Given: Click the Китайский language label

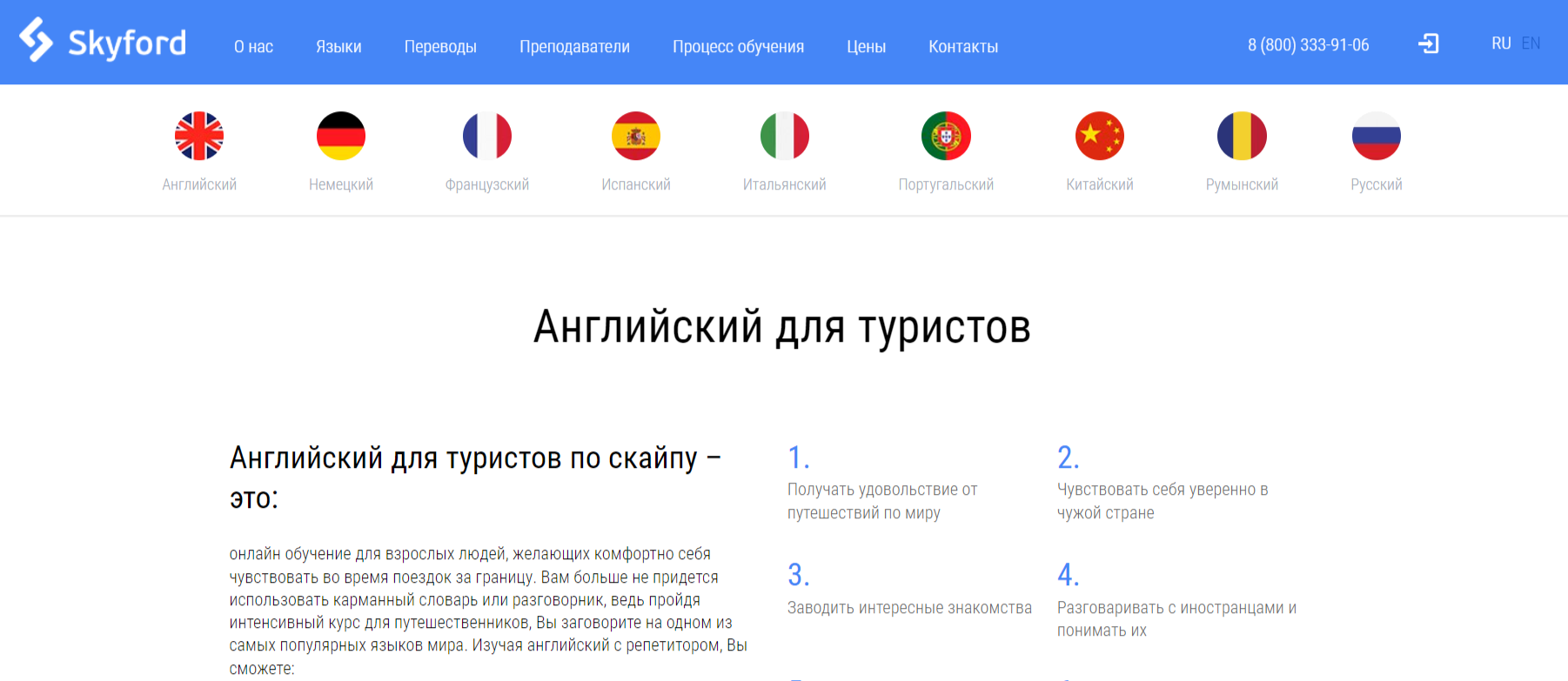Looking at the screenshot, I should tap(1100, 184).
